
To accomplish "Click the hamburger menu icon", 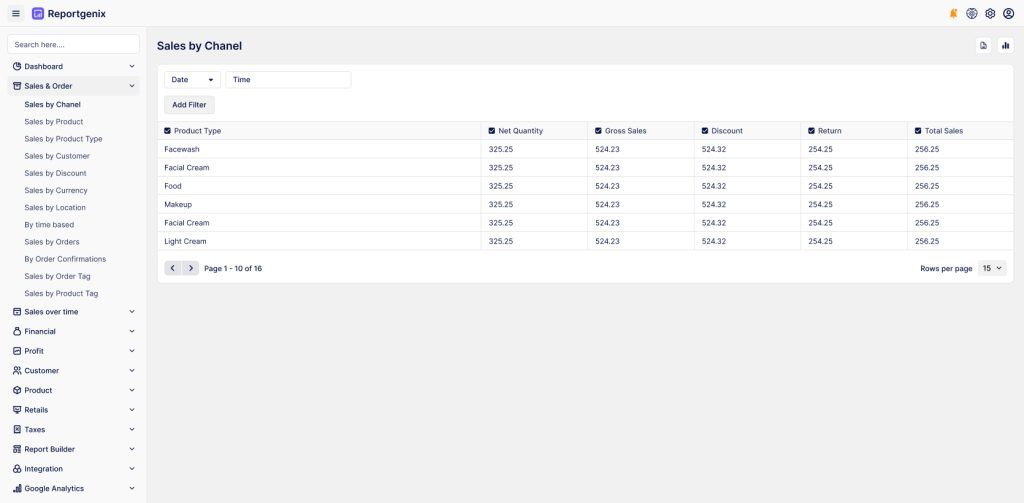I will pyautogui.click(x=16, y=14).
